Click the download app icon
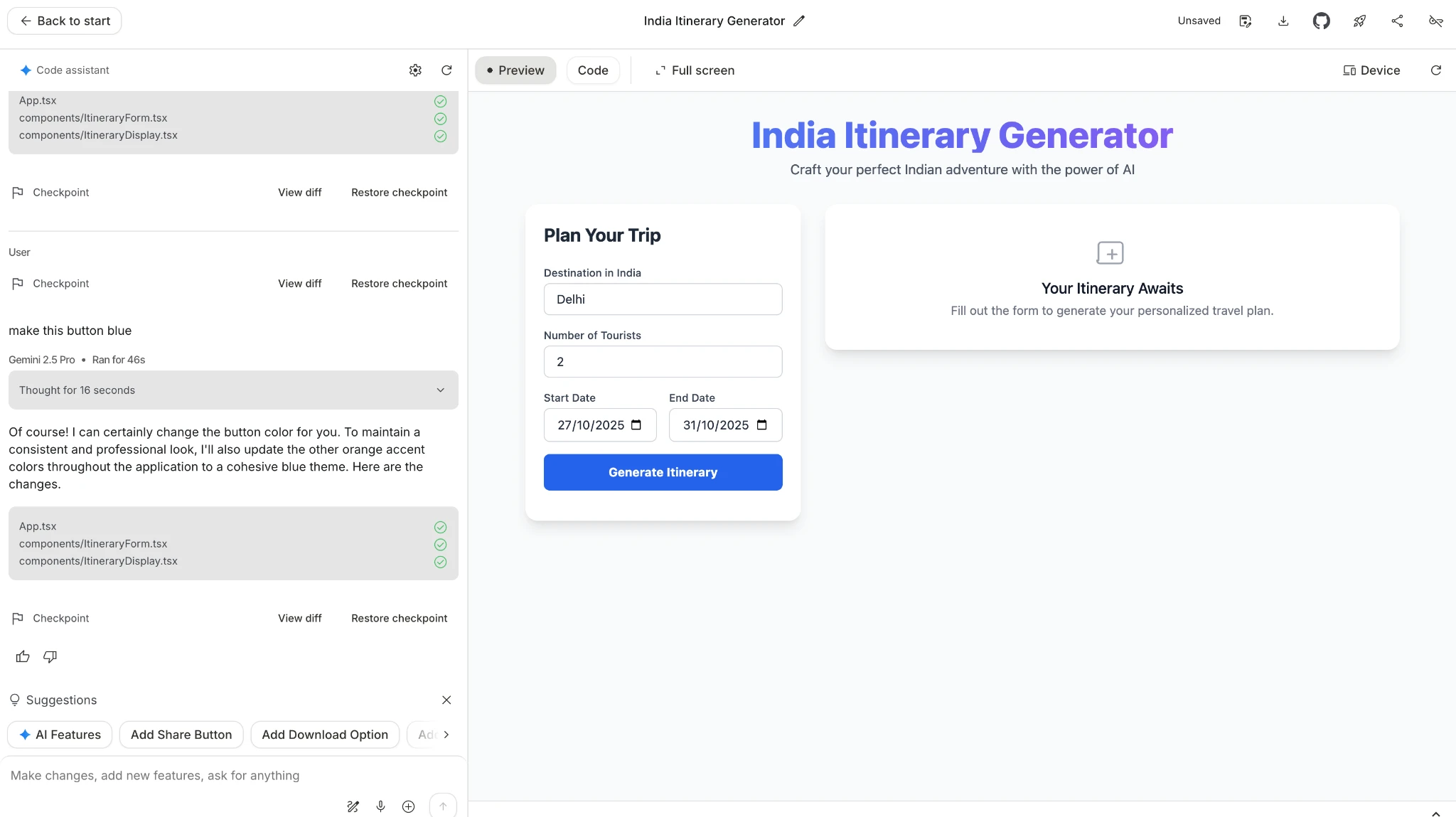Screen dimensions: 1456x817 coord(1283,21)
